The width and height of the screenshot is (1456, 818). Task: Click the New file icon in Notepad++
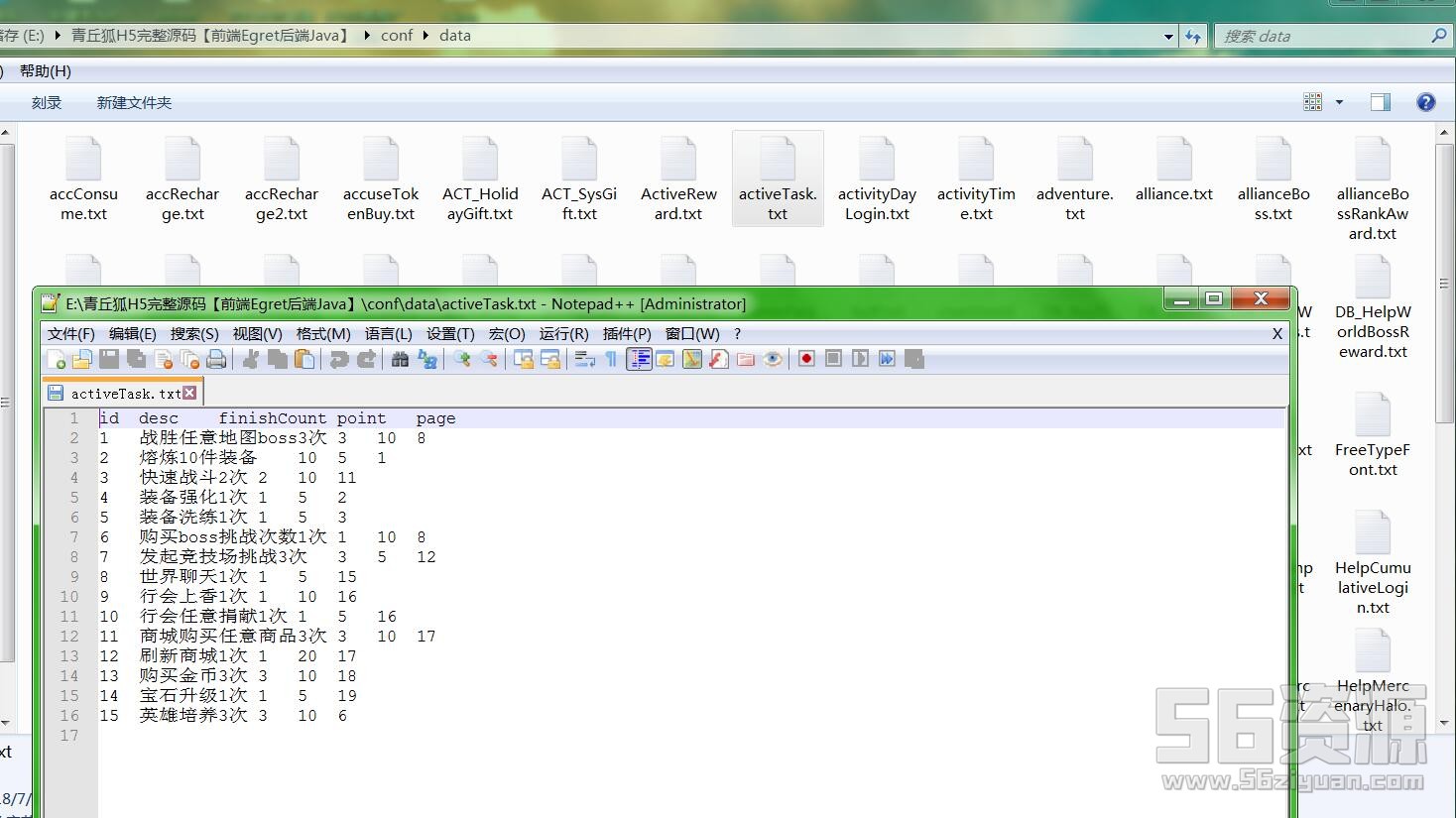tap(57, 359)
